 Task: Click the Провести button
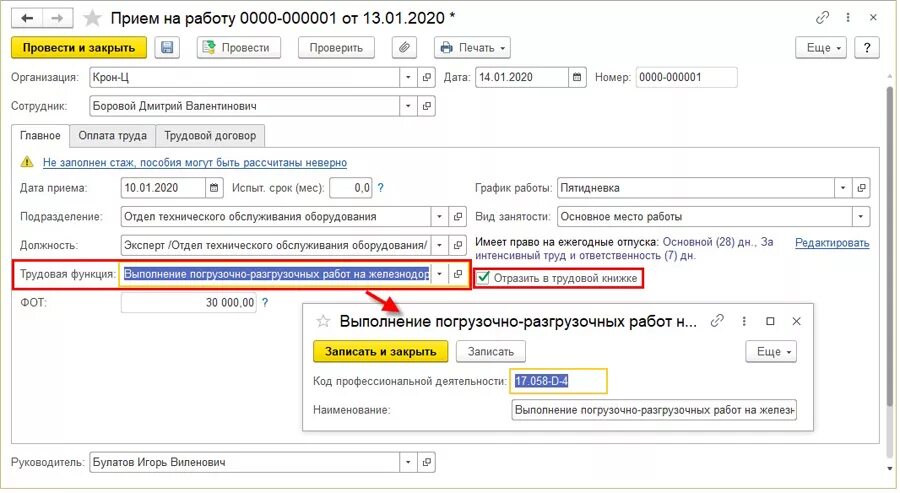[x=239, y=48]
